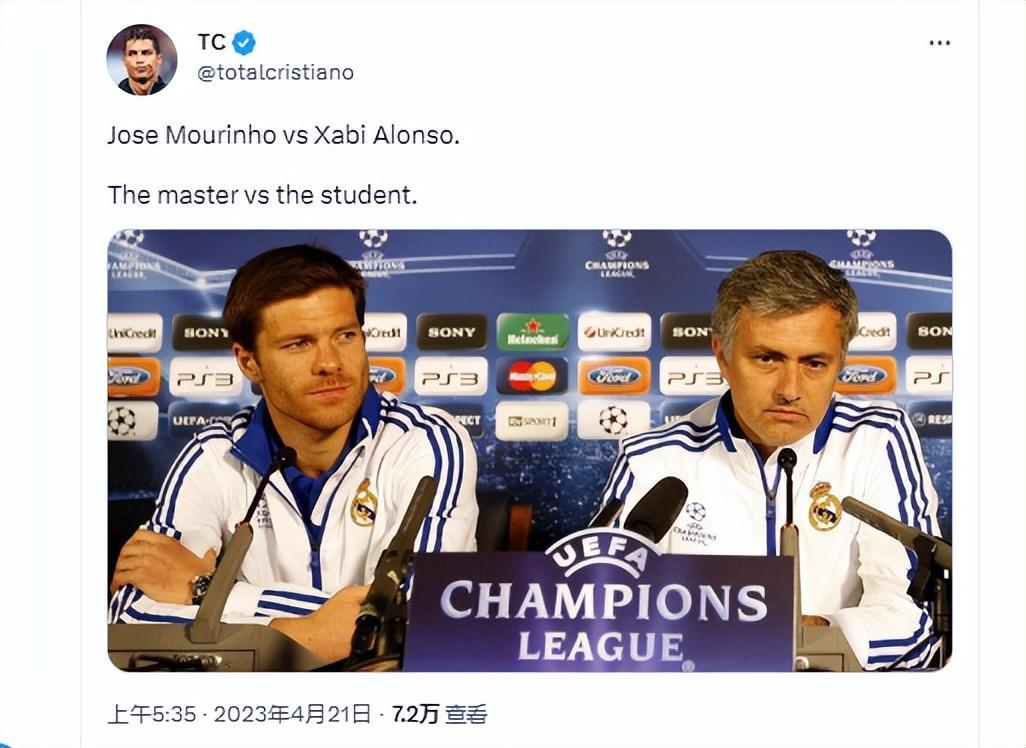This screenshot has width=1026, height=748.
Task: Click the Sport1 sponsor tile in the photo
Action: pyautogui.click(x=532, y=421)
